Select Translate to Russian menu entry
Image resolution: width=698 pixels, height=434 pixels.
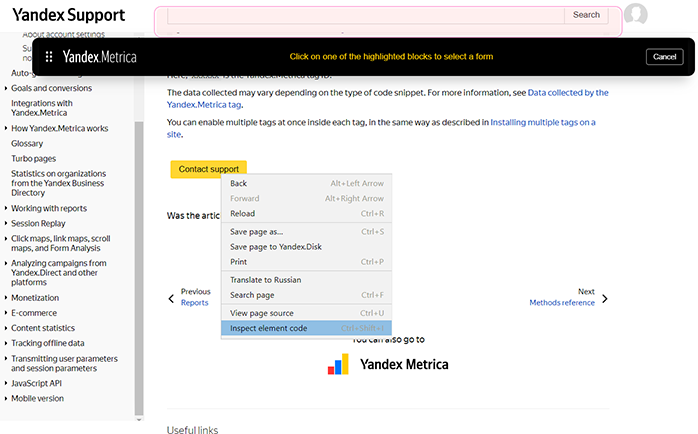[265, 280]
